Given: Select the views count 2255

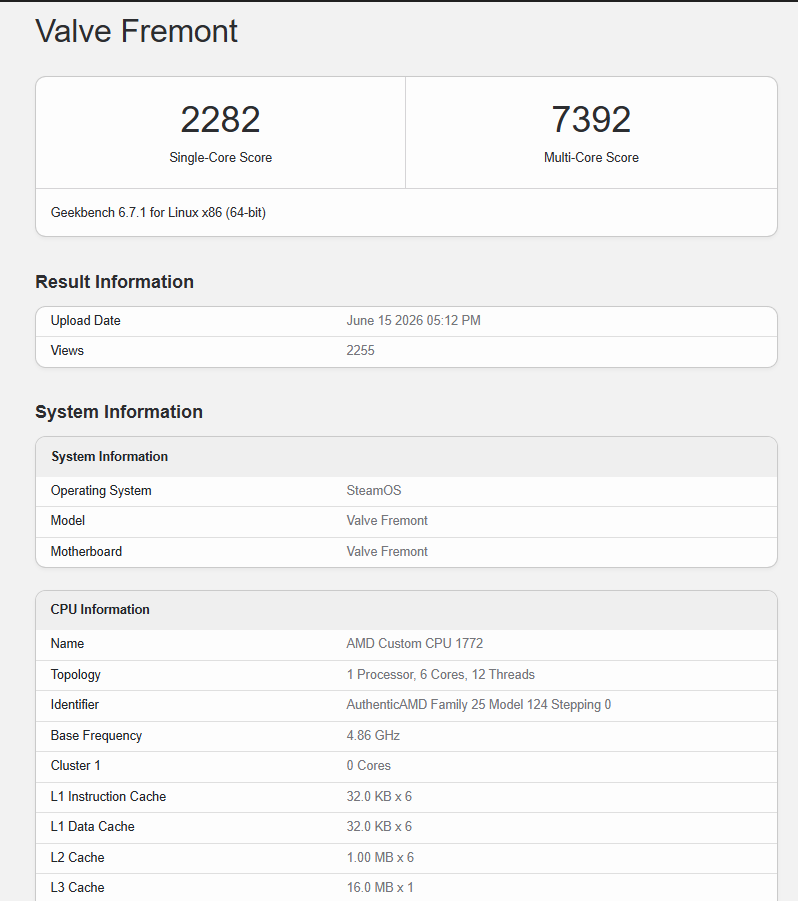Looking at the screenshot, I should 360,351.
